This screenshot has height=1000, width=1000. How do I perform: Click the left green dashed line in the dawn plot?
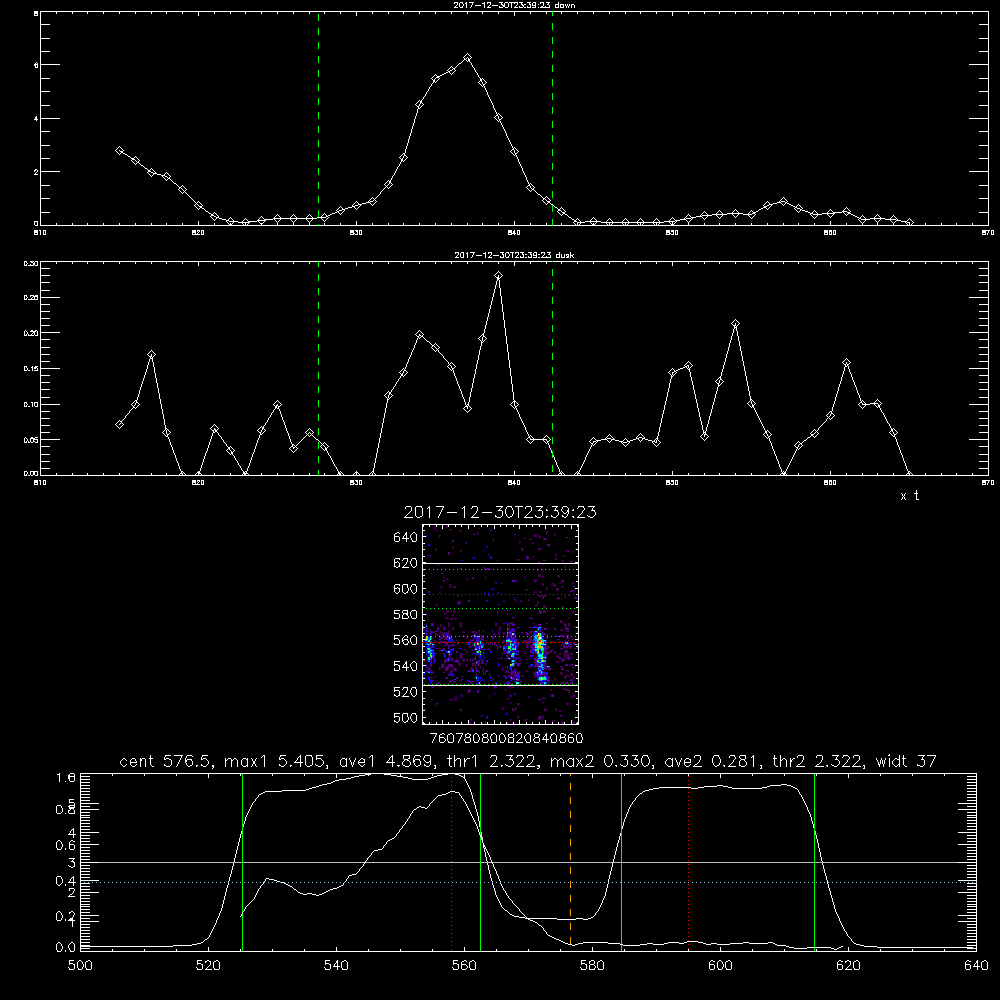(x=318, y=118)
